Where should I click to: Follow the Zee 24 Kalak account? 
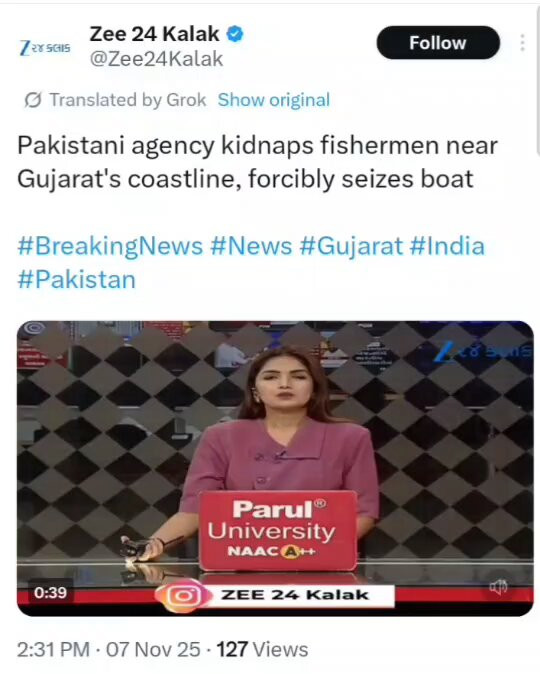(438, 43)
